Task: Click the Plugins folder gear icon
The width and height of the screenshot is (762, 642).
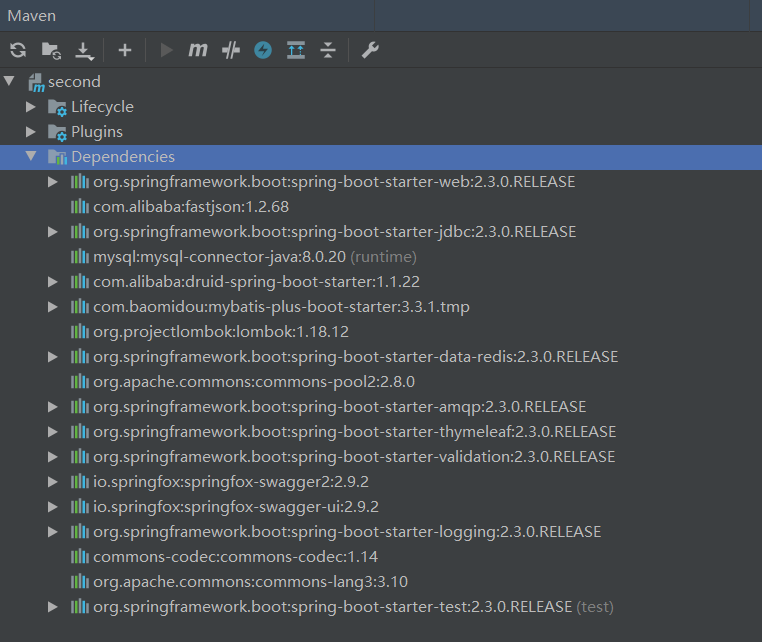Action: (x=57, y=133)
